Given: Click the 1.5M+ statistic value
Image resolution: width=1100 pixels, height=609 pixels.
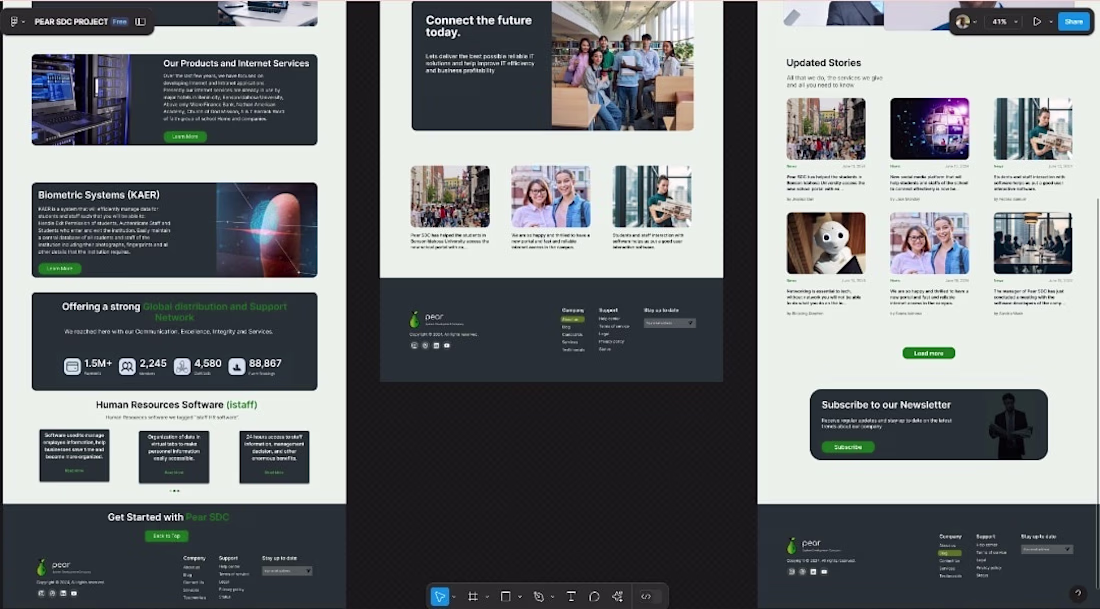Looking at the screenshot, I should point(98,363).
